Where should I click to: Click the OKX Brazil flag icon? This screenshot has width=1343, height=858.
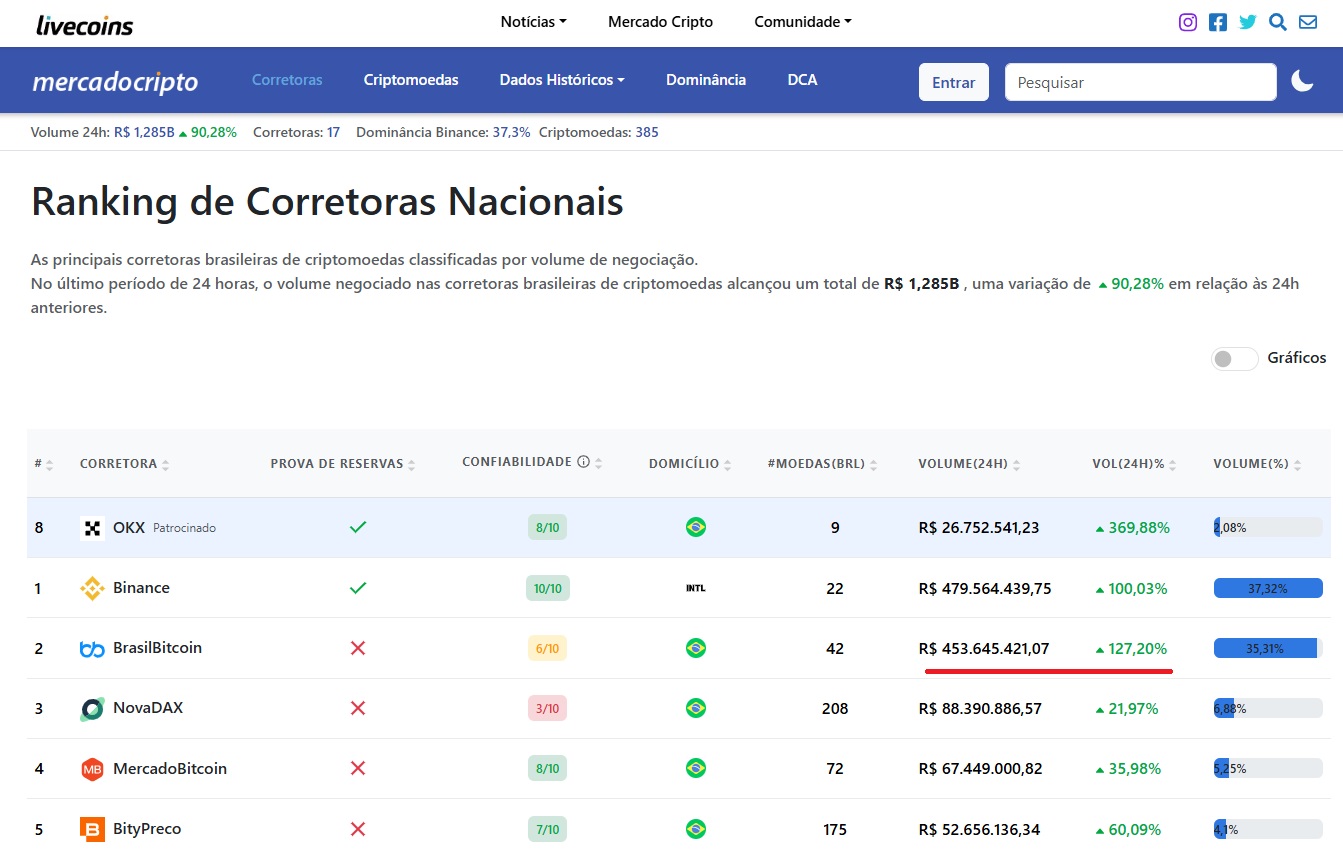[x=696, y=527]
